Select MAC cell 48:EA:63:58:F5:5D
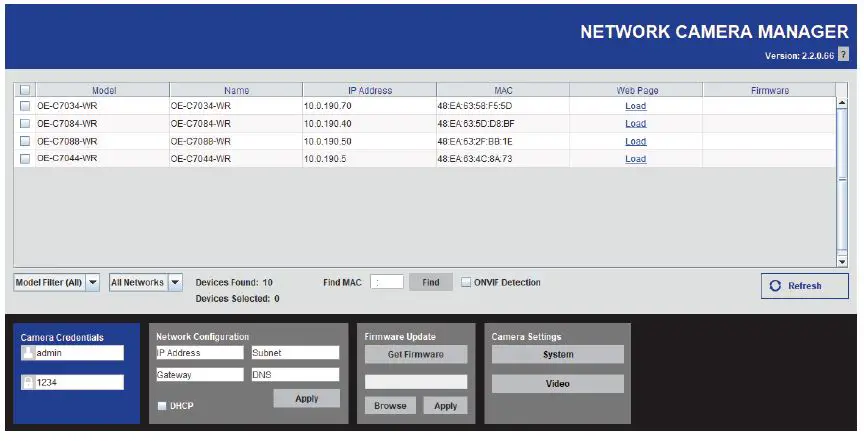 click(x=503, y=106)
